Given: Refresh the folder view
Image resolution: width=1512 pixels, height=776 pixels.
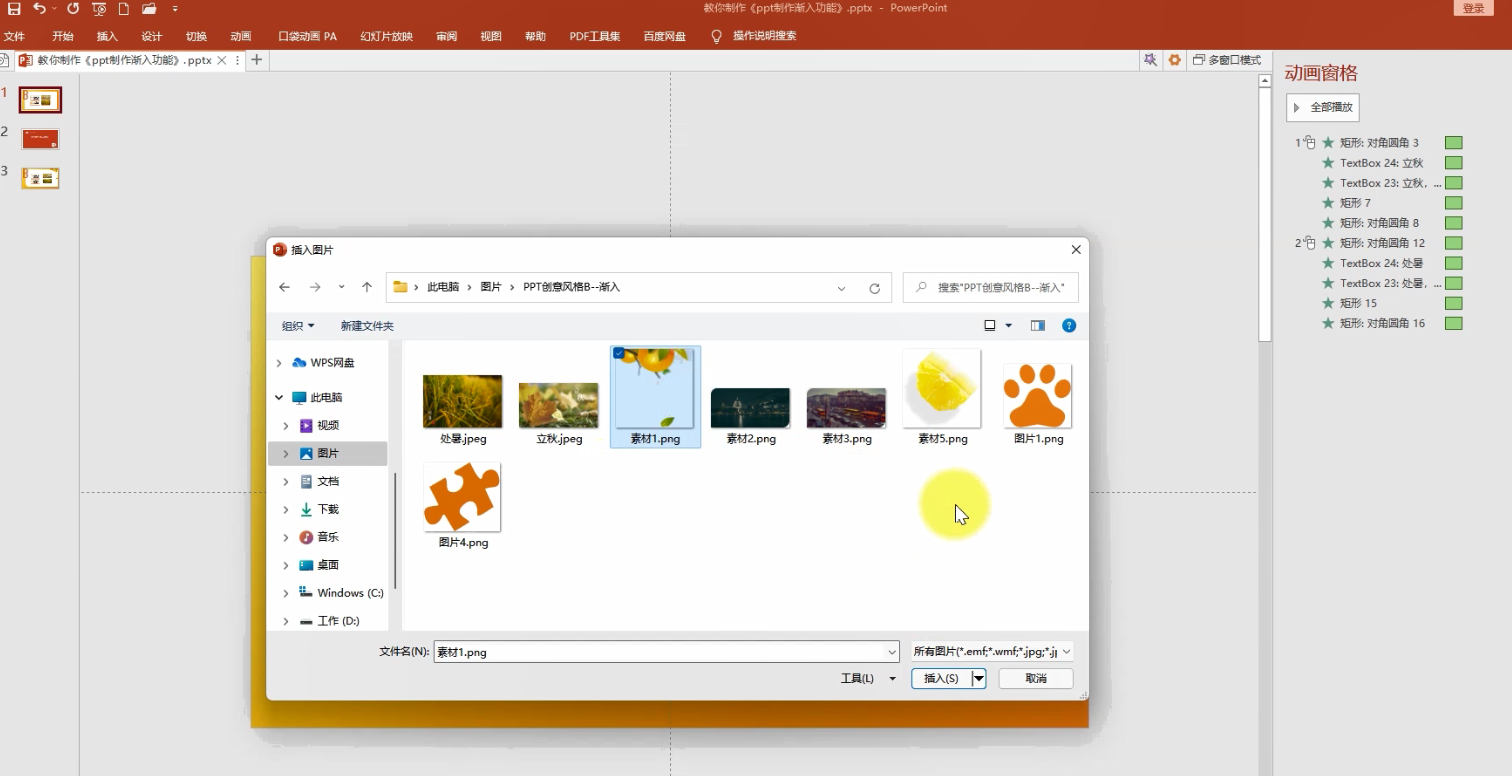Looking at the screenshot, I should pyautogui.click(x=874, y=288).
